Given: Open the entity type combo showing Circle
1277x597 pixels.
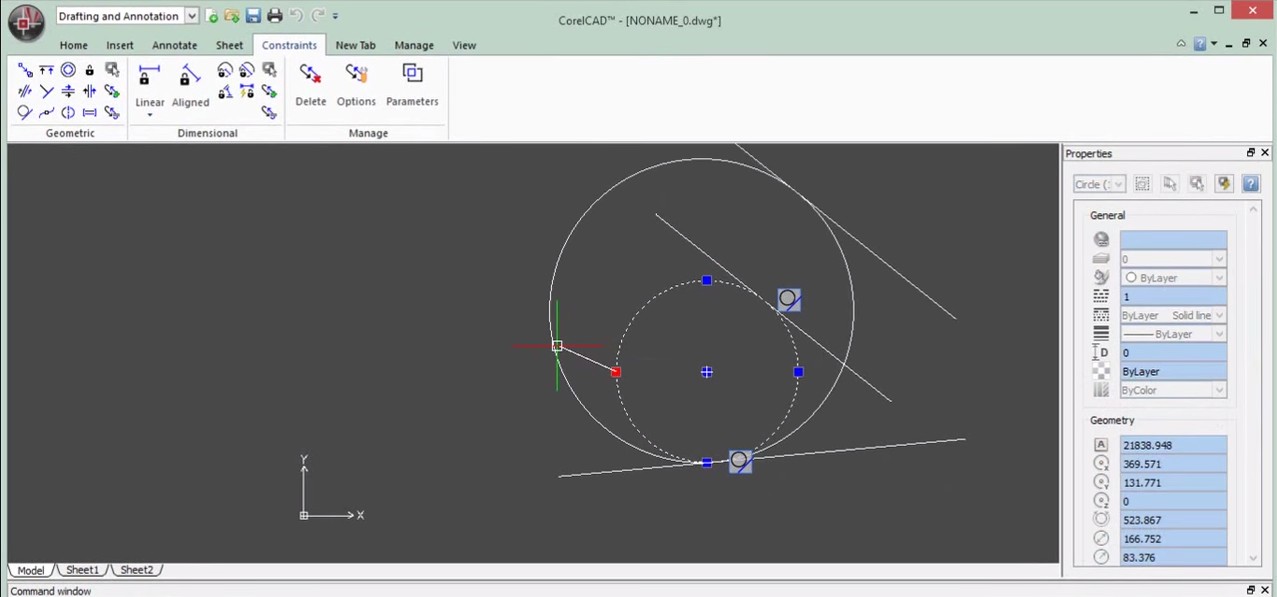Looking at the screenshot, I should 1117,184.
